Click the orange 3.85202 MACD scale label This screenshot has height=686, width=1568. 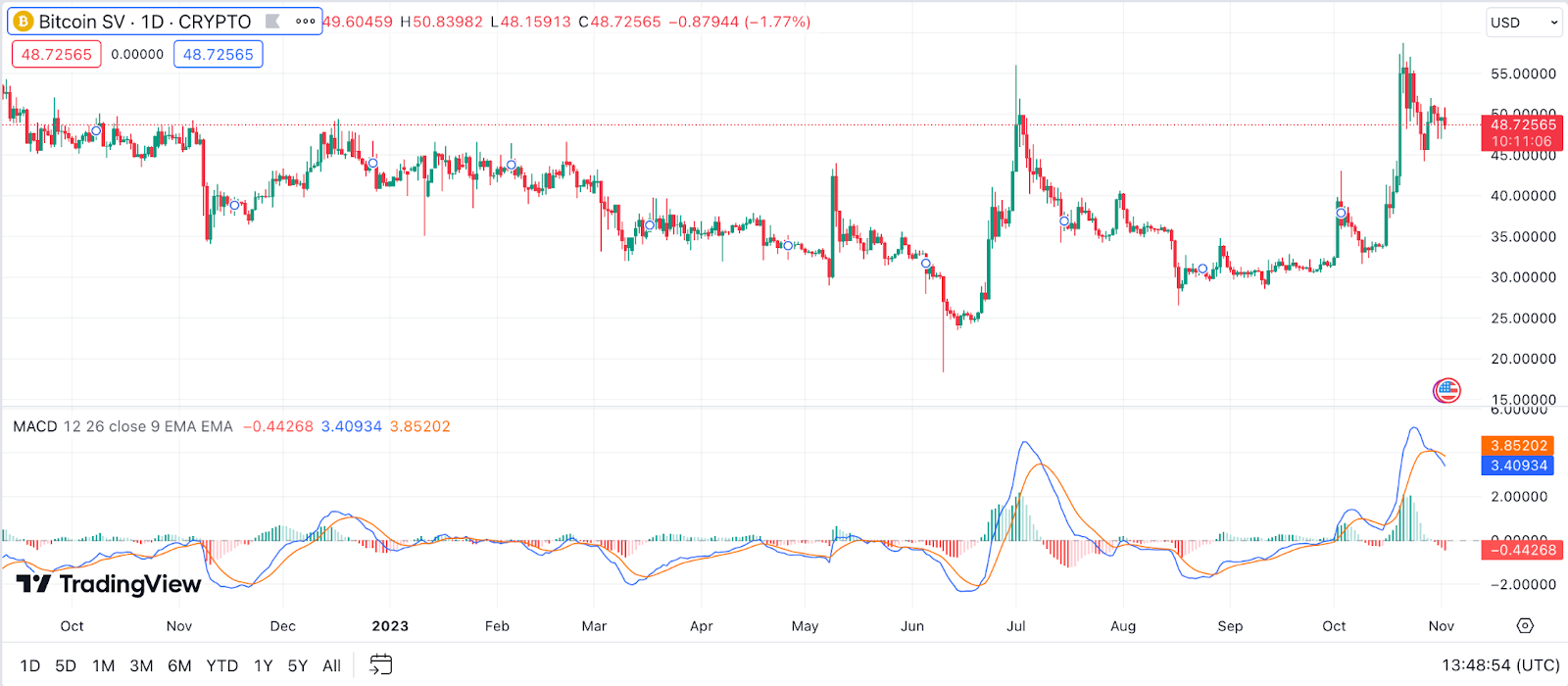pos(1518,445)
